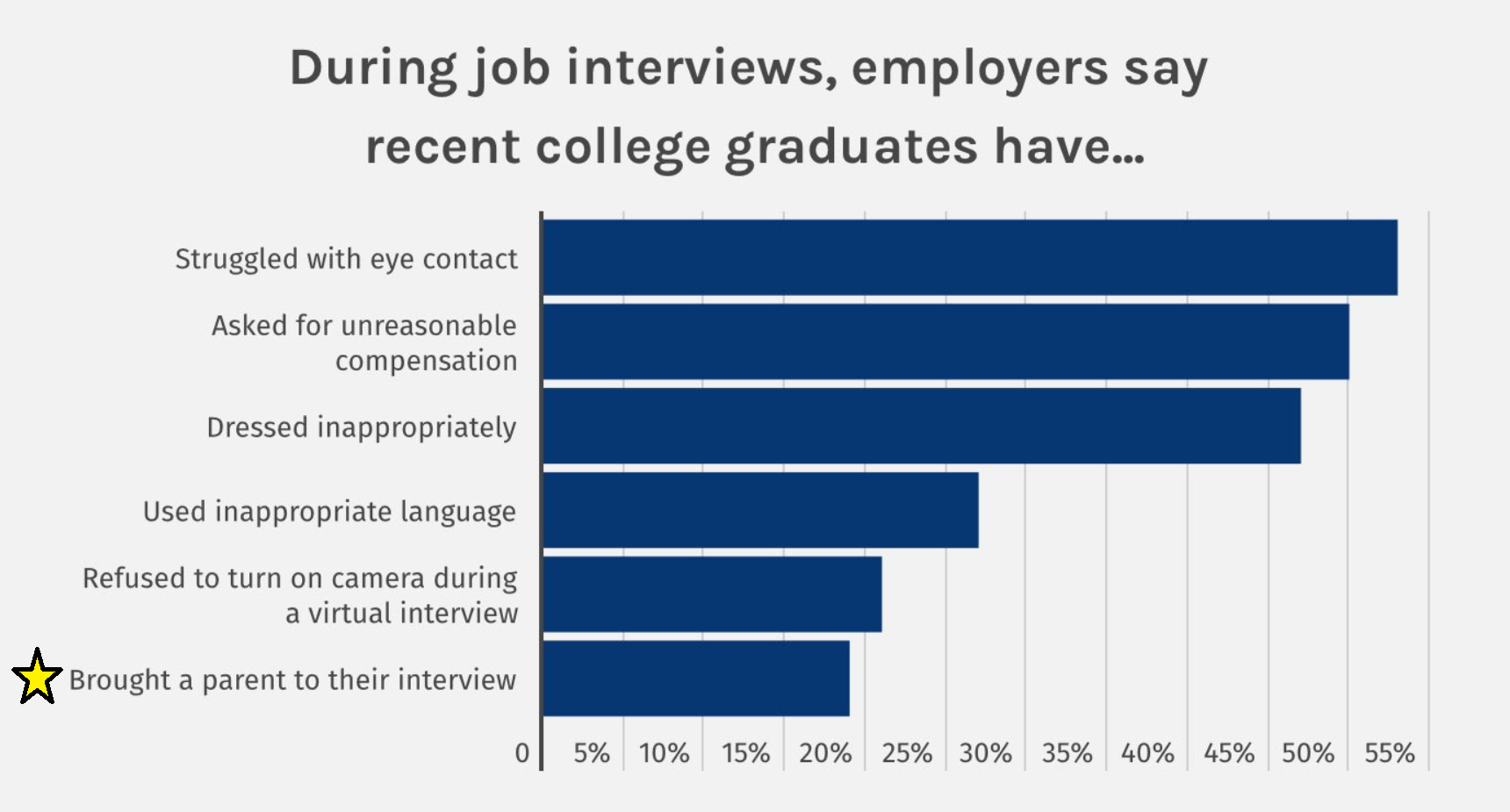Click the 0 axis label

[x=522, y=753]
